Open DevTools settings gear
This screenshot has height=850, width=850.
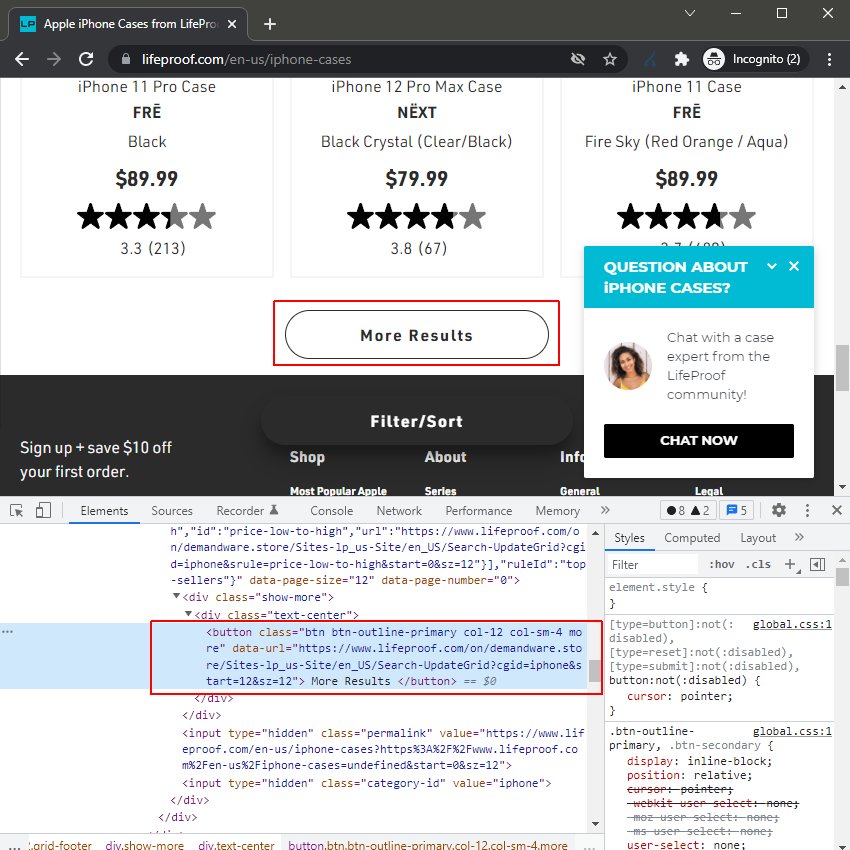tap(778, 511)
